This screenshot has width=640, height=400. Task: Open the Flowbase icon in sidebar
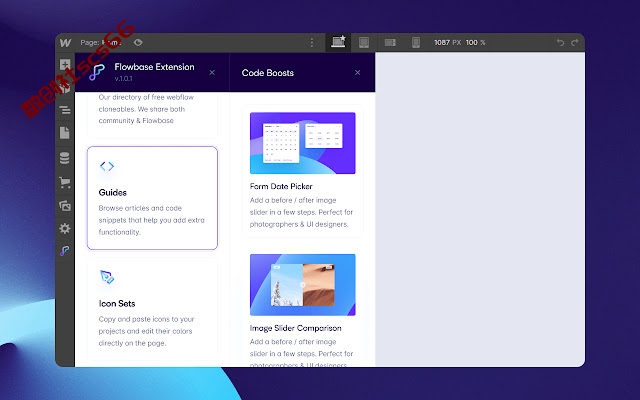(64, 251)
